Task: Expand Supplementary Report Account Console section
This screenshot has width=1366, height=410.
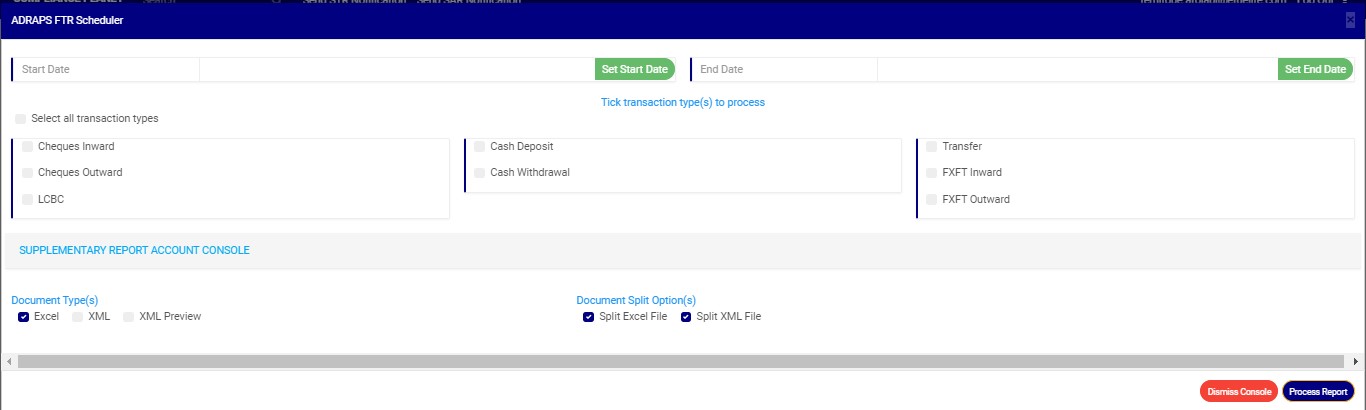Action: [134, 251]
